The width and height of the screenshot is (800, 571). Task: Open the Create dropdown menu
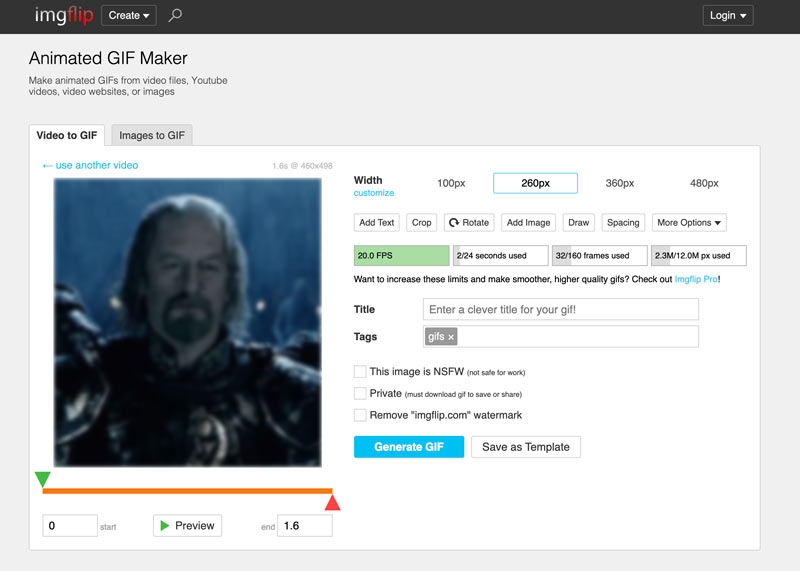(129, 15)
